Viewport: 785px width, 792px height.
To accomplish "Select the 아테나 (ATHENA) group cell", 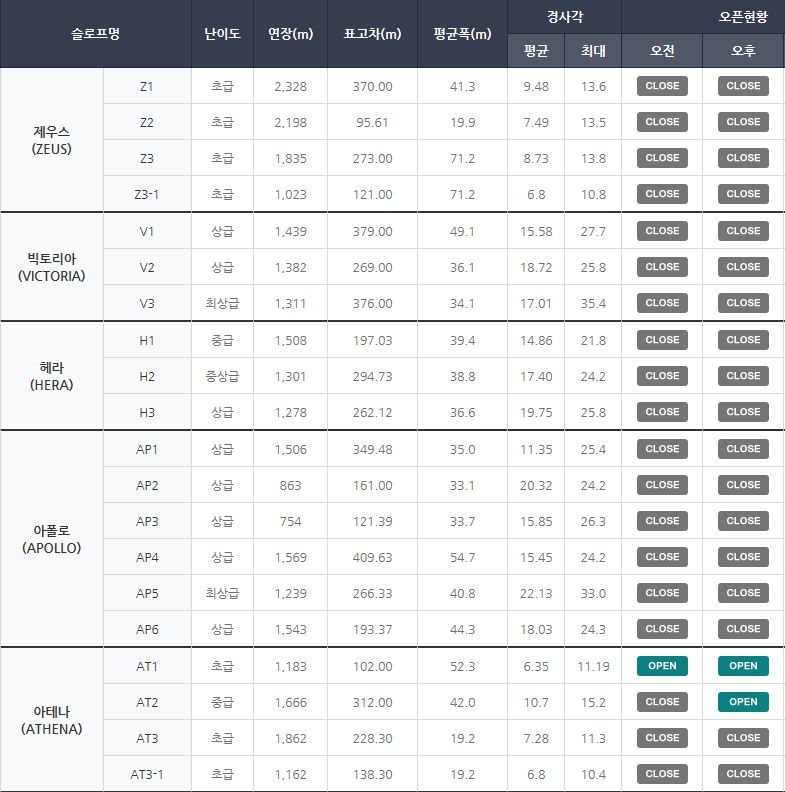I will (52, 720).
